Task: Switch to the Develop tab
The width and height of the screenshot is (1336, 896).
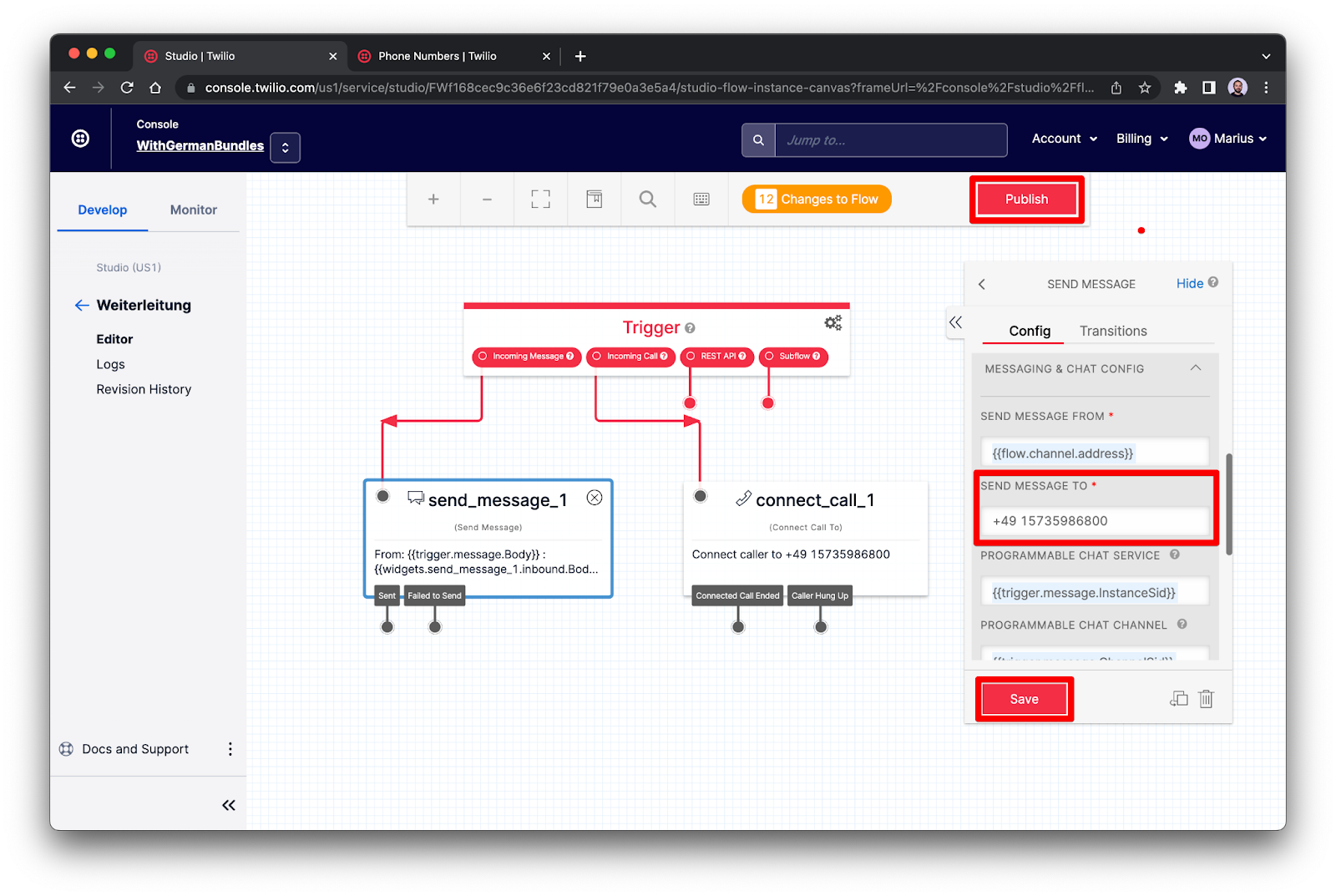Action: coord(103,210)
